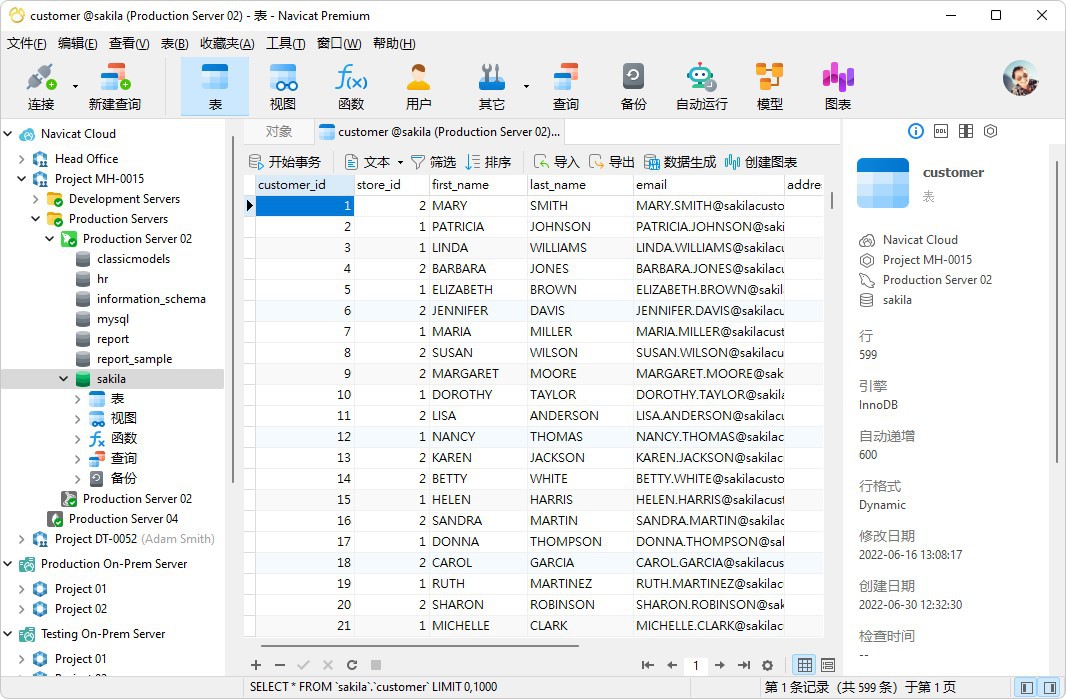1066x699 pixels.
Task: Select the Table (表) toolbar icon
Action: point(215,86)
